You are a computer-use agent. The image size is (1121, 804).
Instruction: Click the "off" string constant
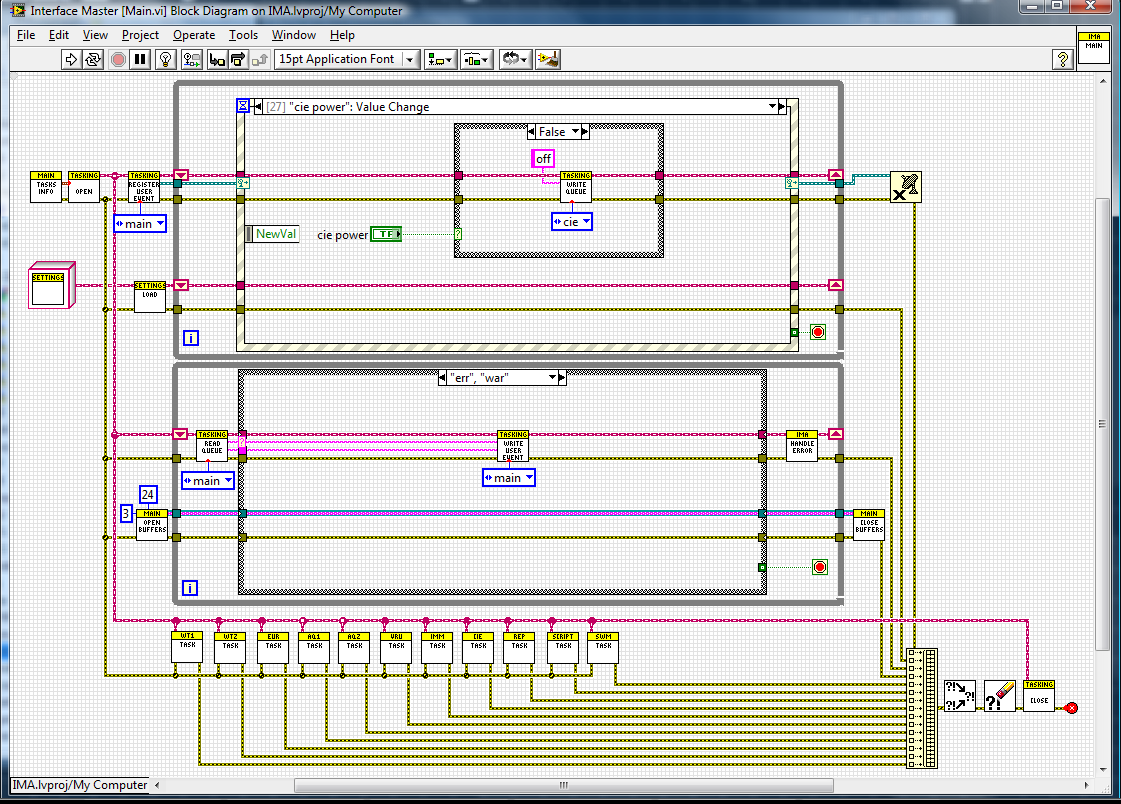(x=543, y=159)
